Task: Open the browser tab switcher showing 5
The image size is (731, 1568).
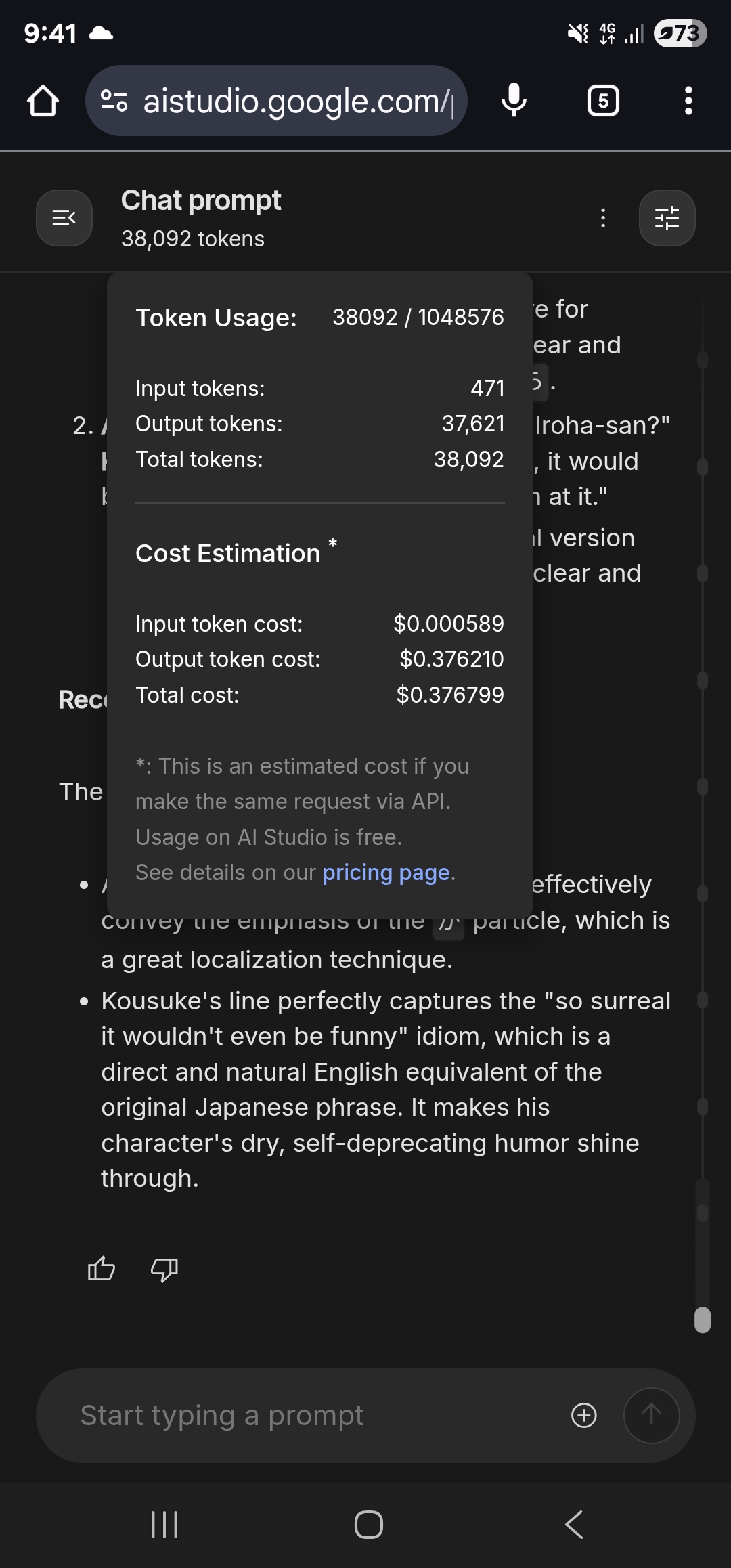Action: tap(603, 101)
